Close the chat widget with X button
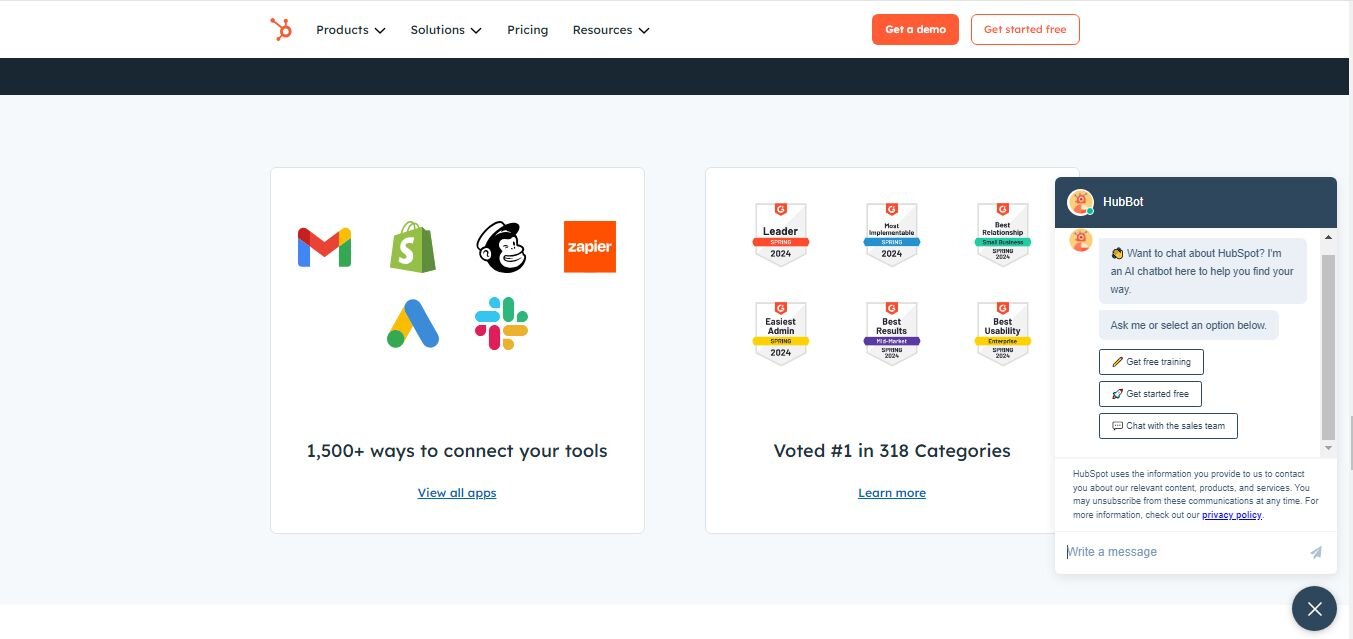 click(1314, 609)
